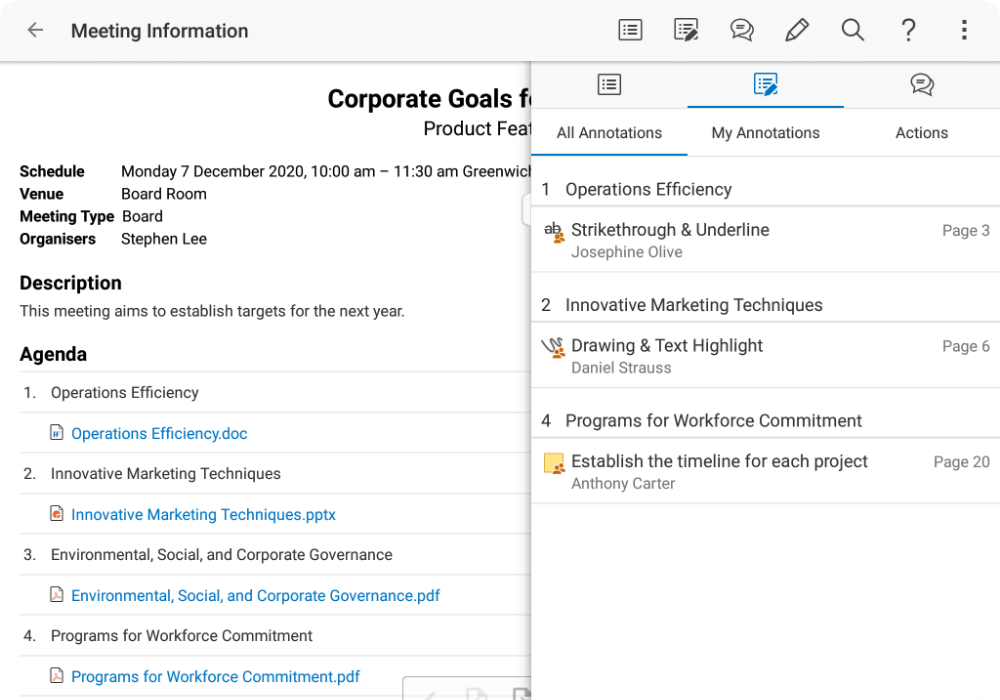Image resolution: width=1000 pixels, height=700 pixels.
Task: Open Innovative Marketing Techniques.pptx link
Action: tap(203, 515)
